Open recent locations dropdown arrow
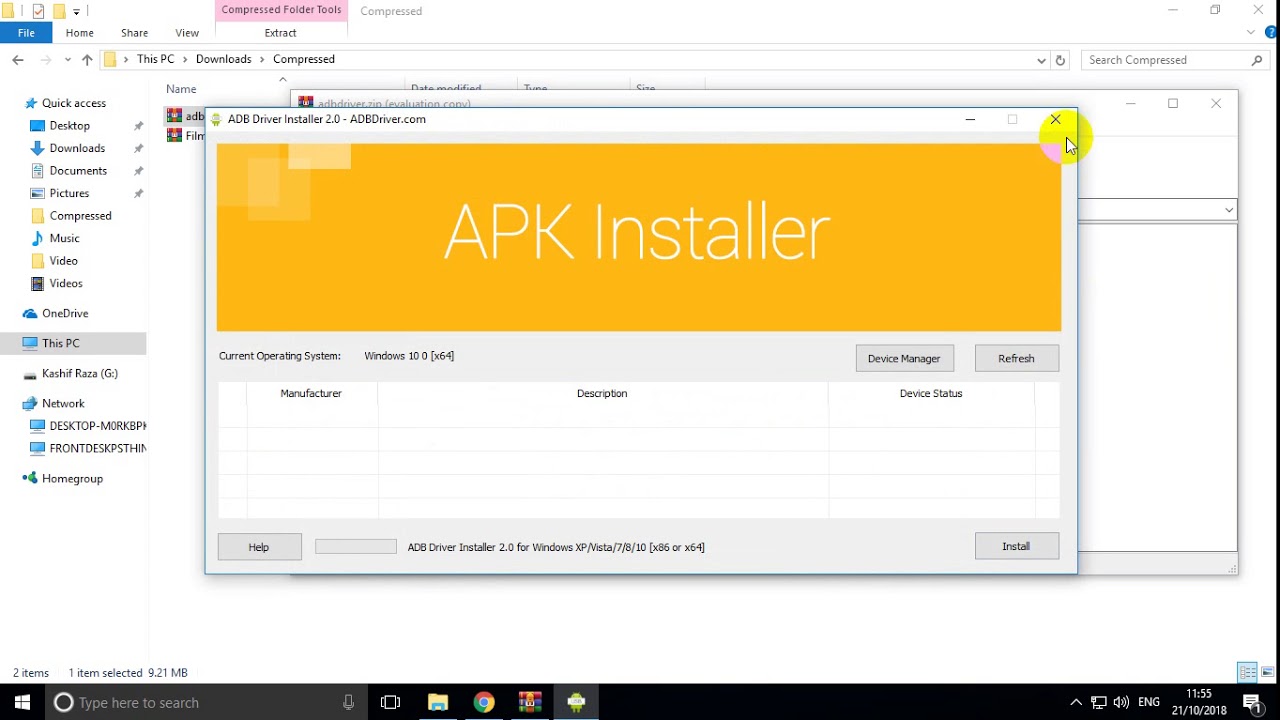The height and width of the screenshot is (720, 1280). point(68,60)
